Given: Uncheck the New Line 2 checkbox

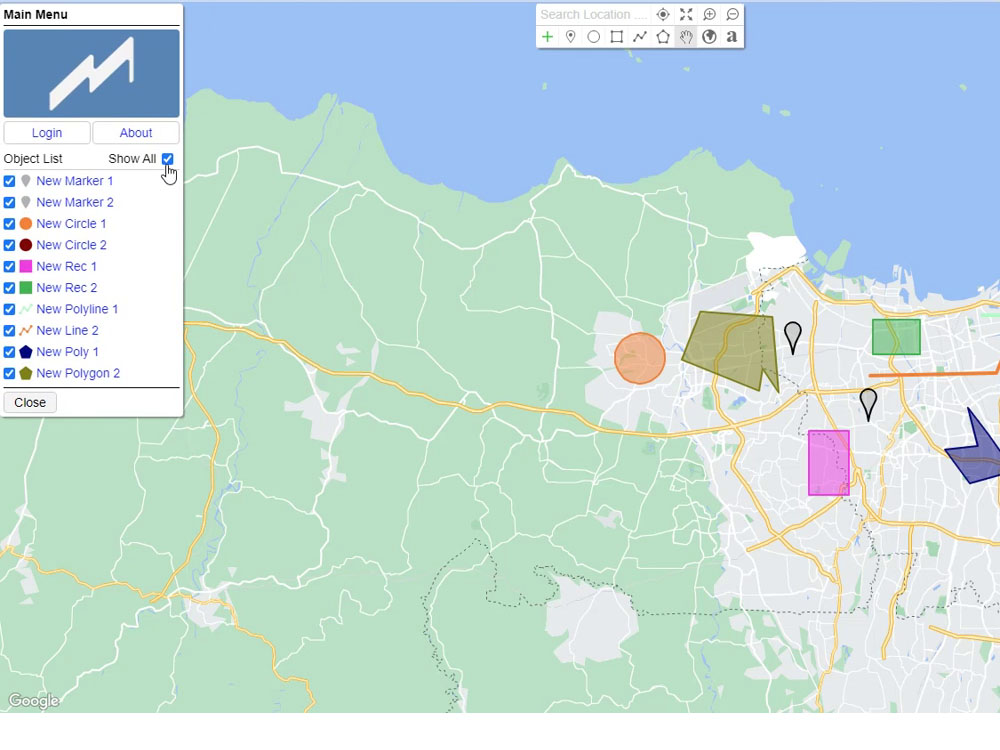Looking at the screenshot, I should pos(10,330).
